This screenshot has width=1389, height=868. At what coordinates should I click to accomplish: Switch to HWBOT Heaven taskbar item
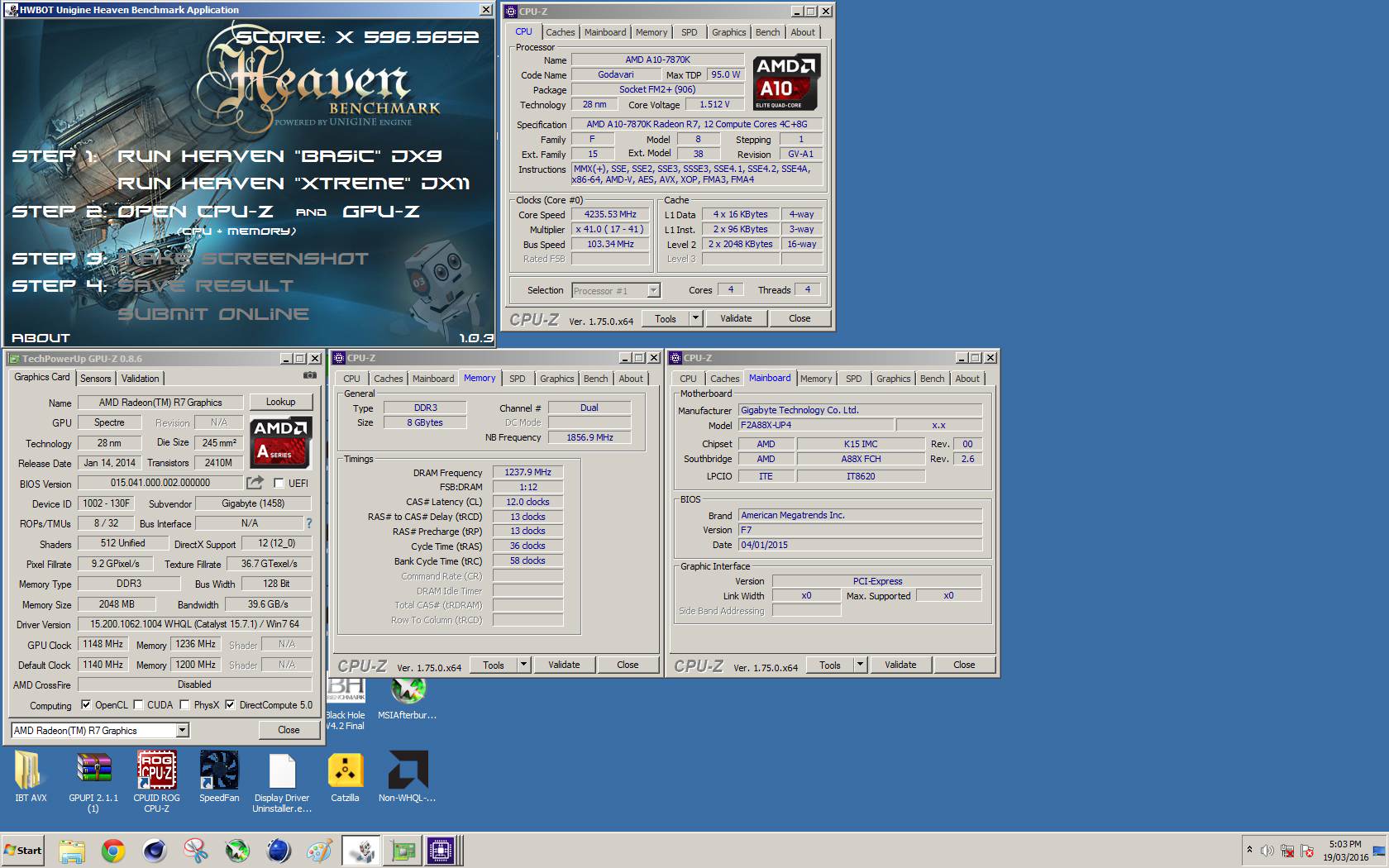(x=361, y=851)
